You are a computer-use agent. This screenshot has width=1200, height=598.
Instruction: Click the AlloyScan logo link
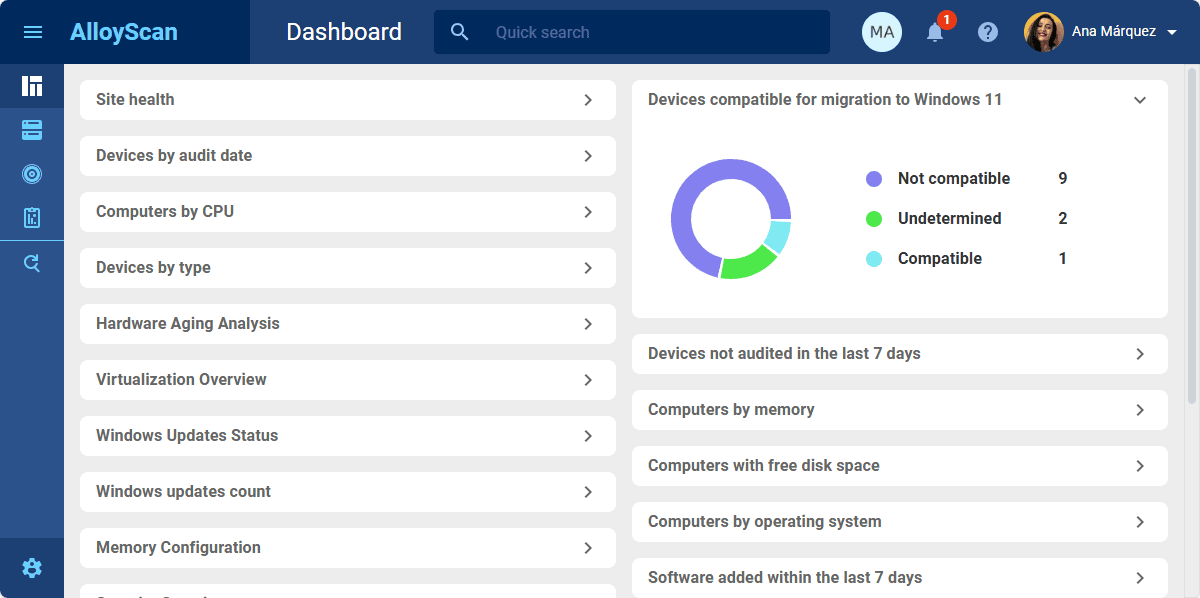[x=124, y=32]
